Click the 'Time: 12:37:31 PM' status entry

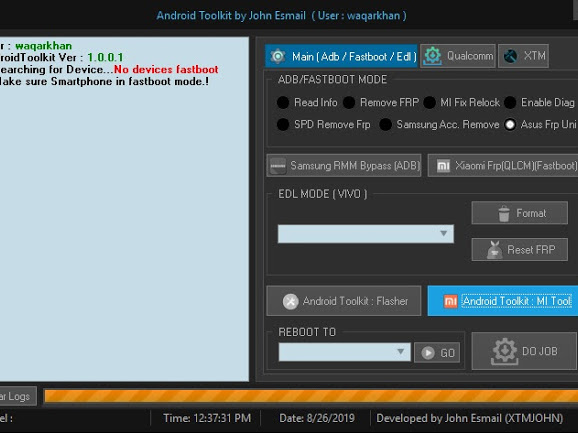[x=207, y=418]
